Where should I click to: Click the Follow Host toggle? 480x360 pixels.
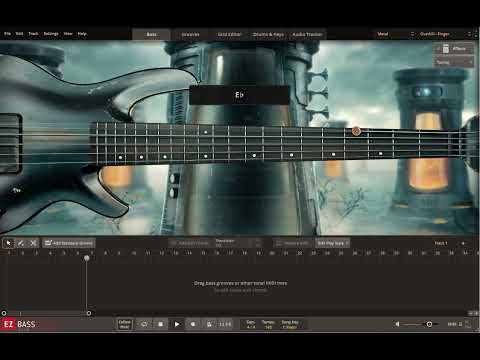(x=125, y=324)
